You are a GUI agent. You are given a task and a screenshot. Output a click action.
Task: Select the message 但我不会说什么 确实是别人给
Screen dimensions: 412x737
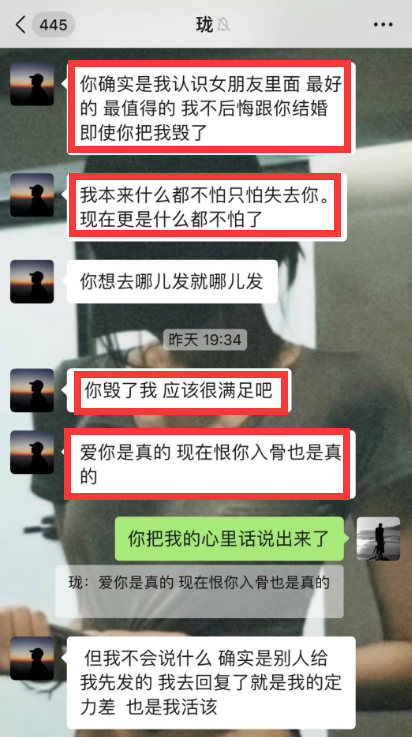(211, 683)
